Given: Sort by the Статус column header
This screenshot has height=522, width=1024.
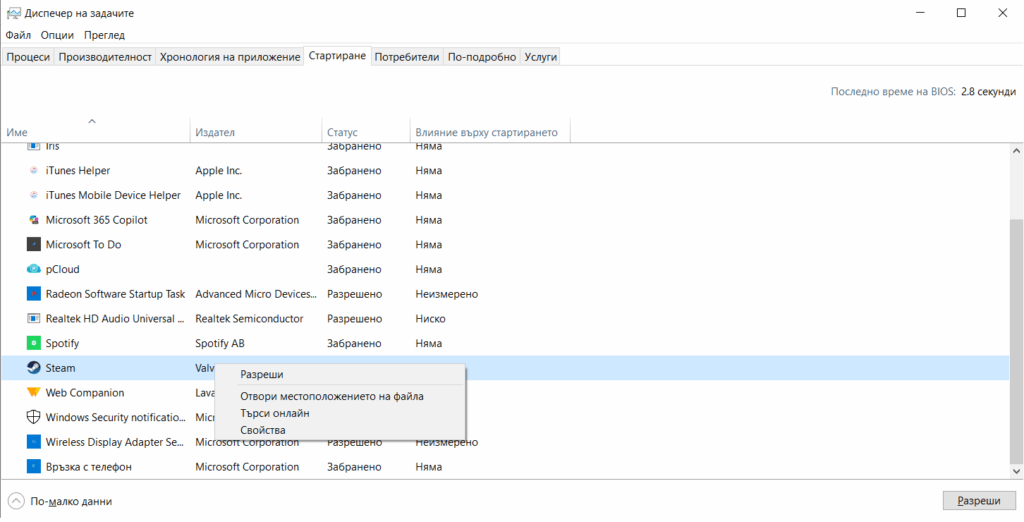Looking at the screenshot, I should point(366,133).
